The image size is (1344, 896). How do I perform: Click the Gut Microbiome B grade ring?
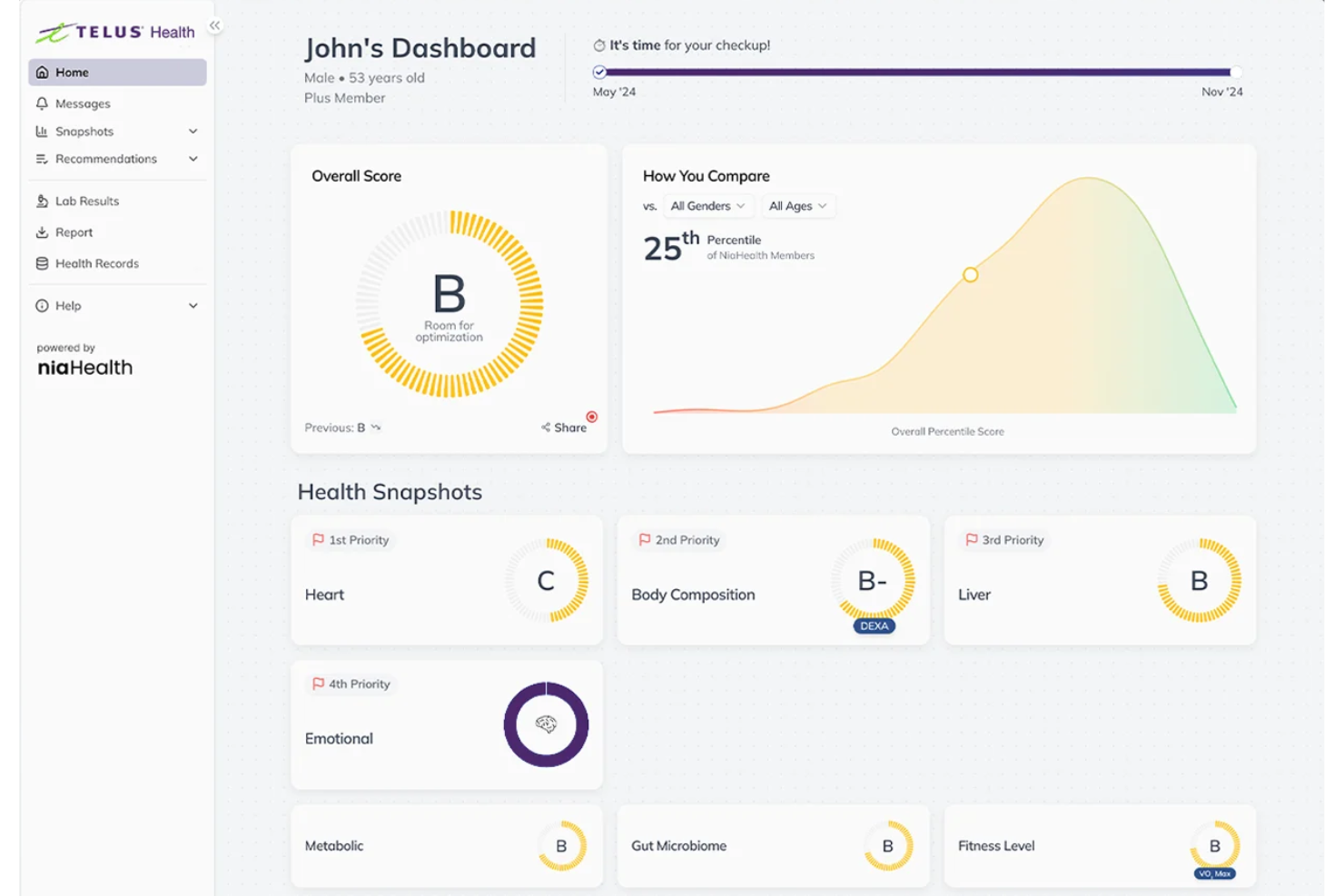888,846
